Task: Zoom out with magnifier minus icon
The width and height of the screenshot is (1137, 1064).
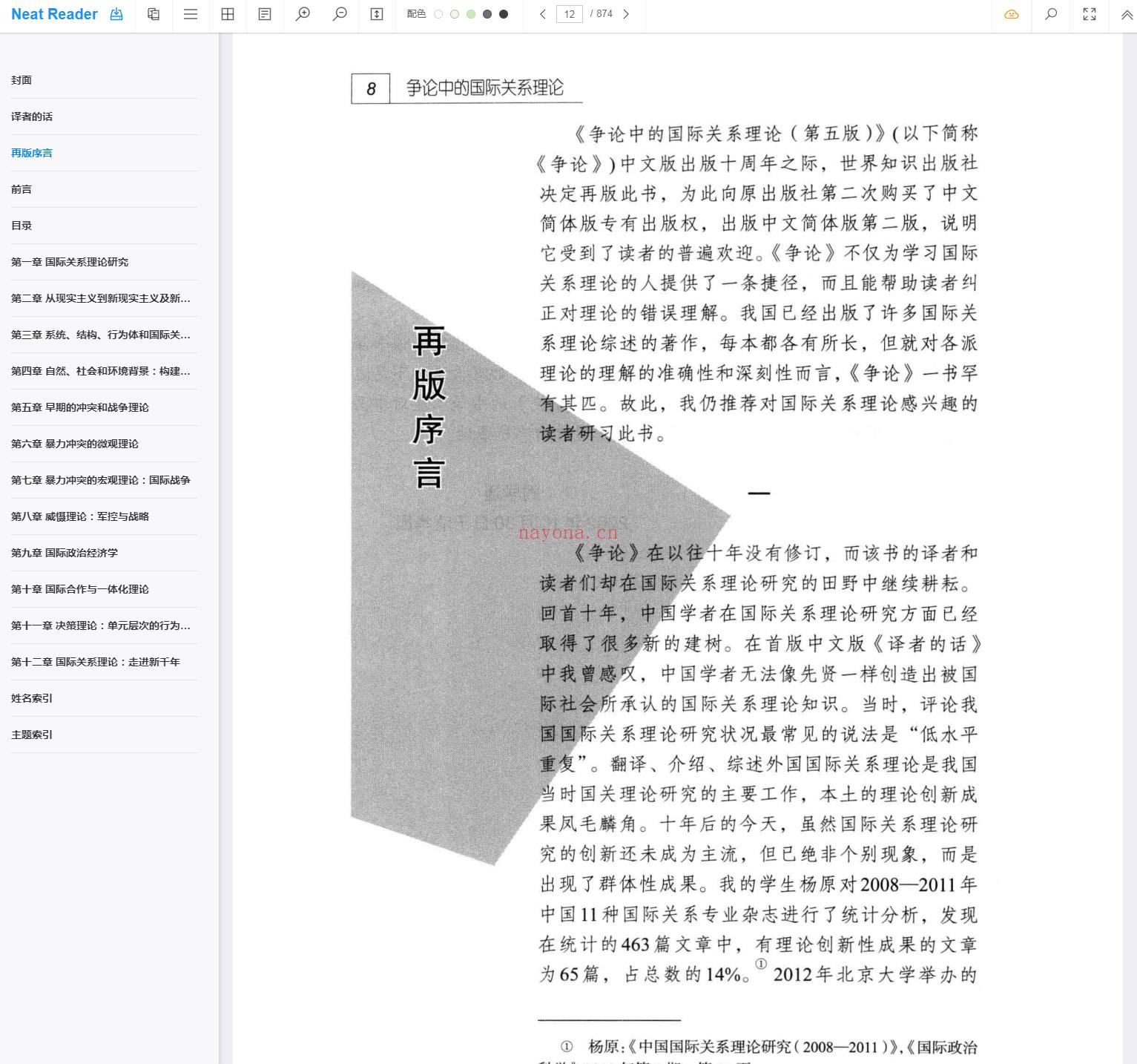Action: pyautogui.click(x=340, y=14)
